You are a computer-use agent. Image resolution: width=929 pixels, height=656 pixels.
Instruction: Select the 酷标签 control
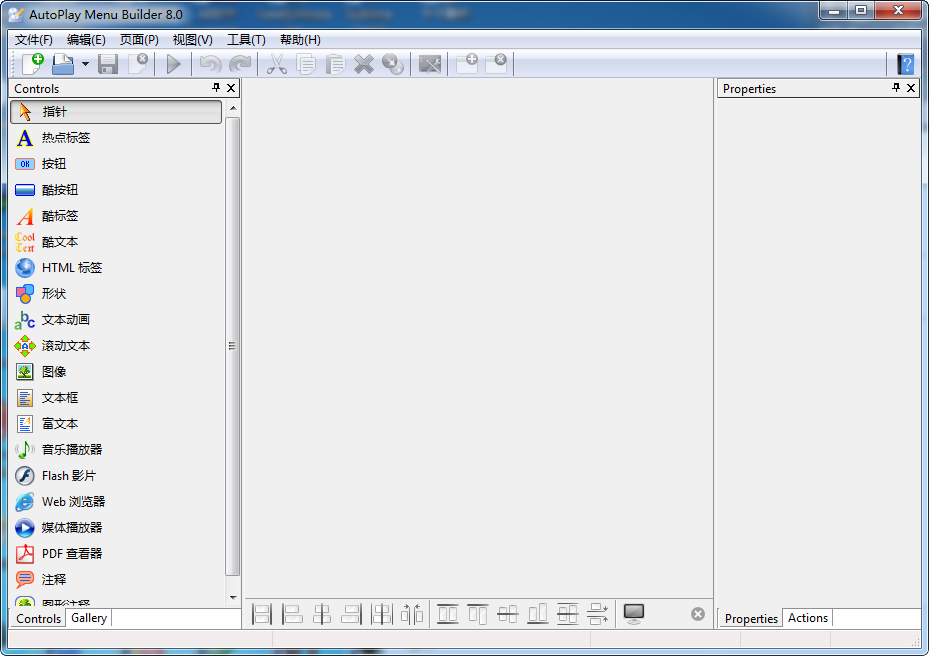tap(116, 216)
